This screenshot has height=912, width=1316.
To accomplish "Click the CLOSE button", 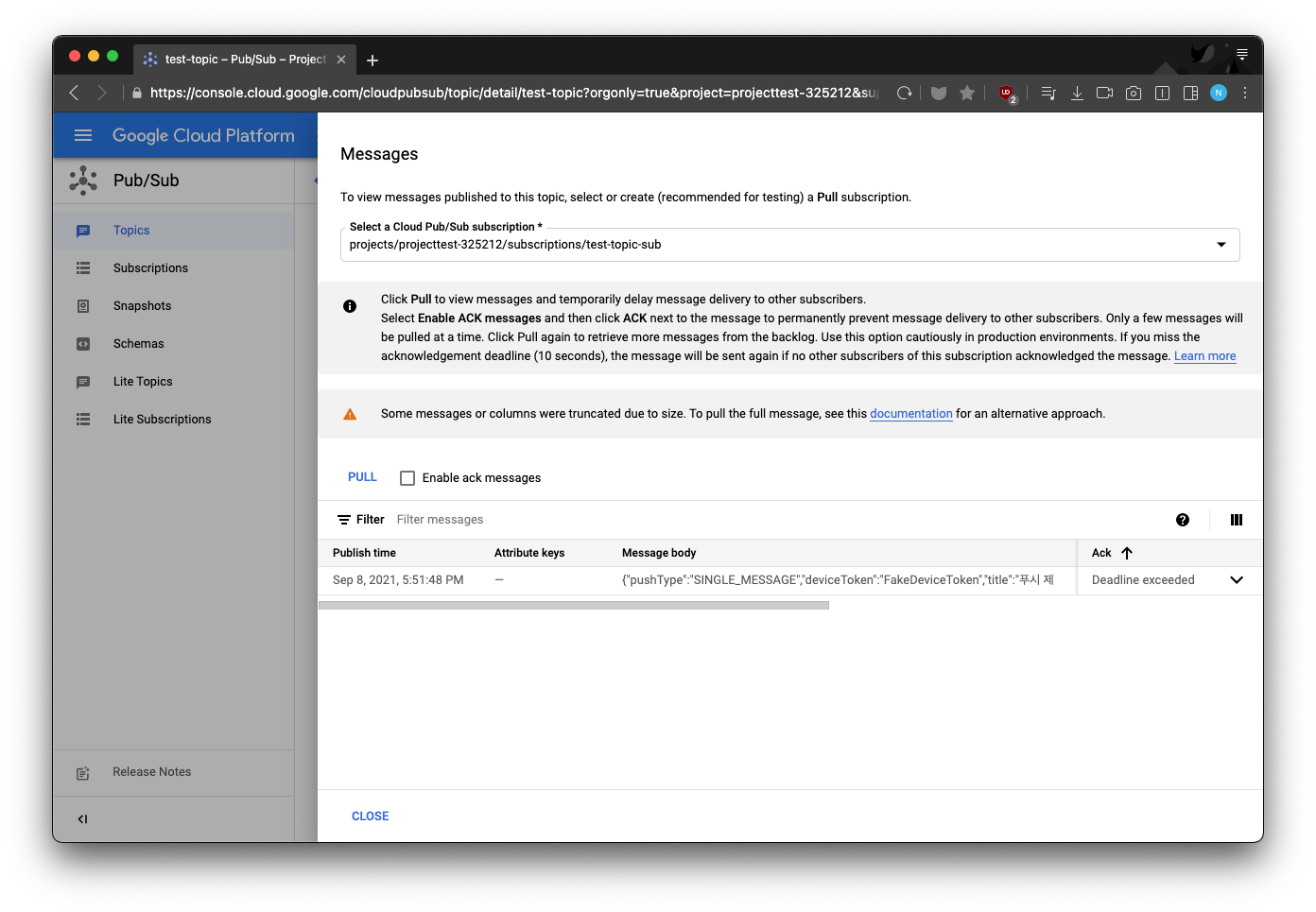I will coord(371,817).
